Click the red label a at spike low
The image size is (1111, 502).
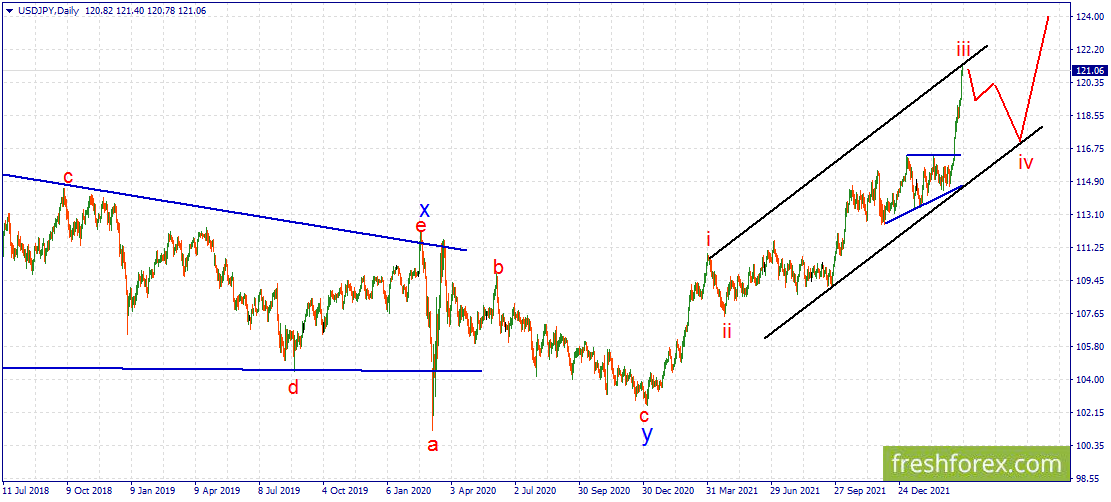432,445
